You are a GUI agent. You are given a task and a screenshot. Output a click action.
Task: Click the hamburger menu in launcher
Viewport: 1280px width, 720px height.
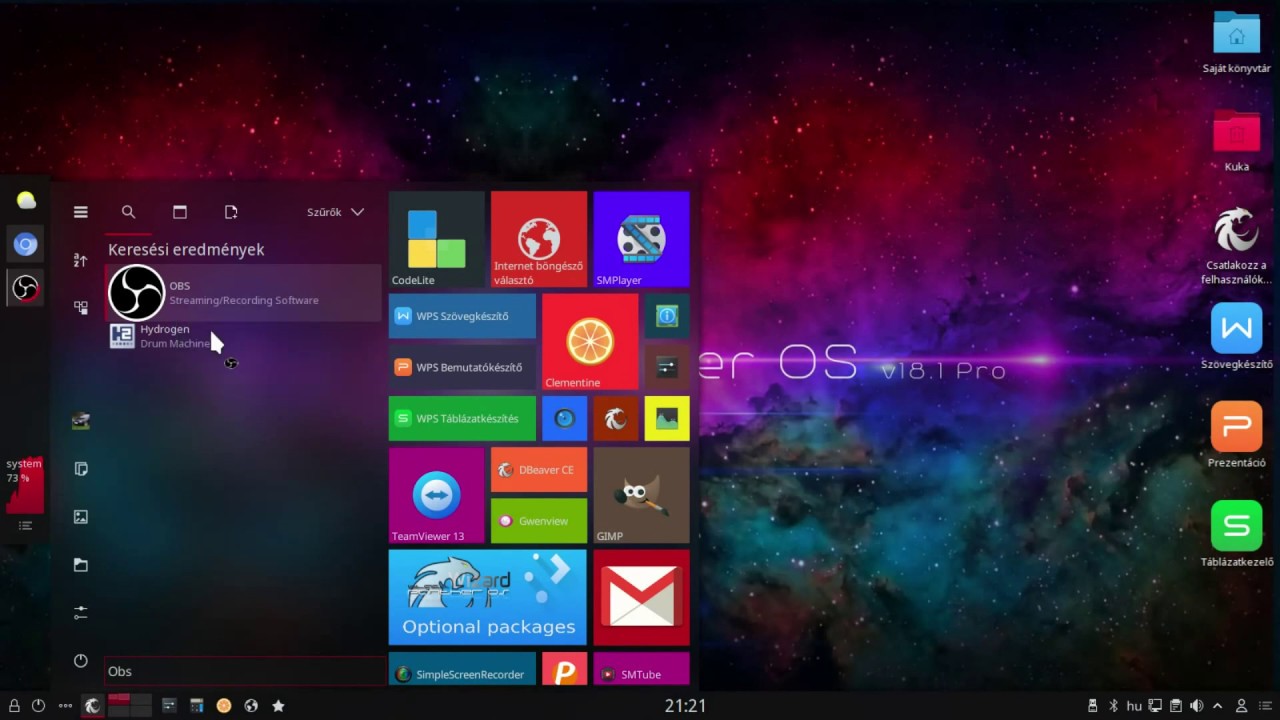81,212
